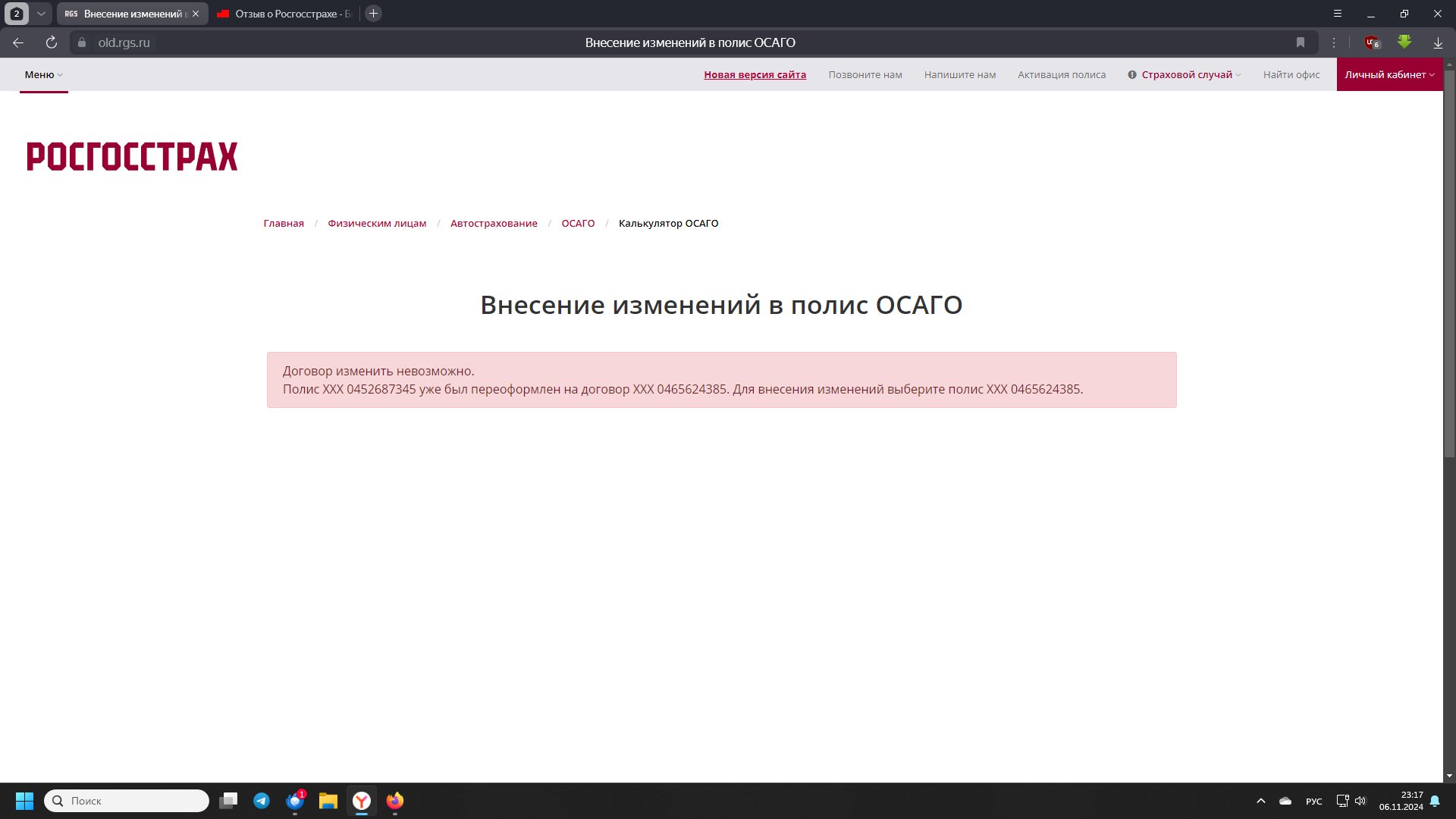Expand the tab list chevron
The width and height of the screenshot is (1456, 819).
41,14
